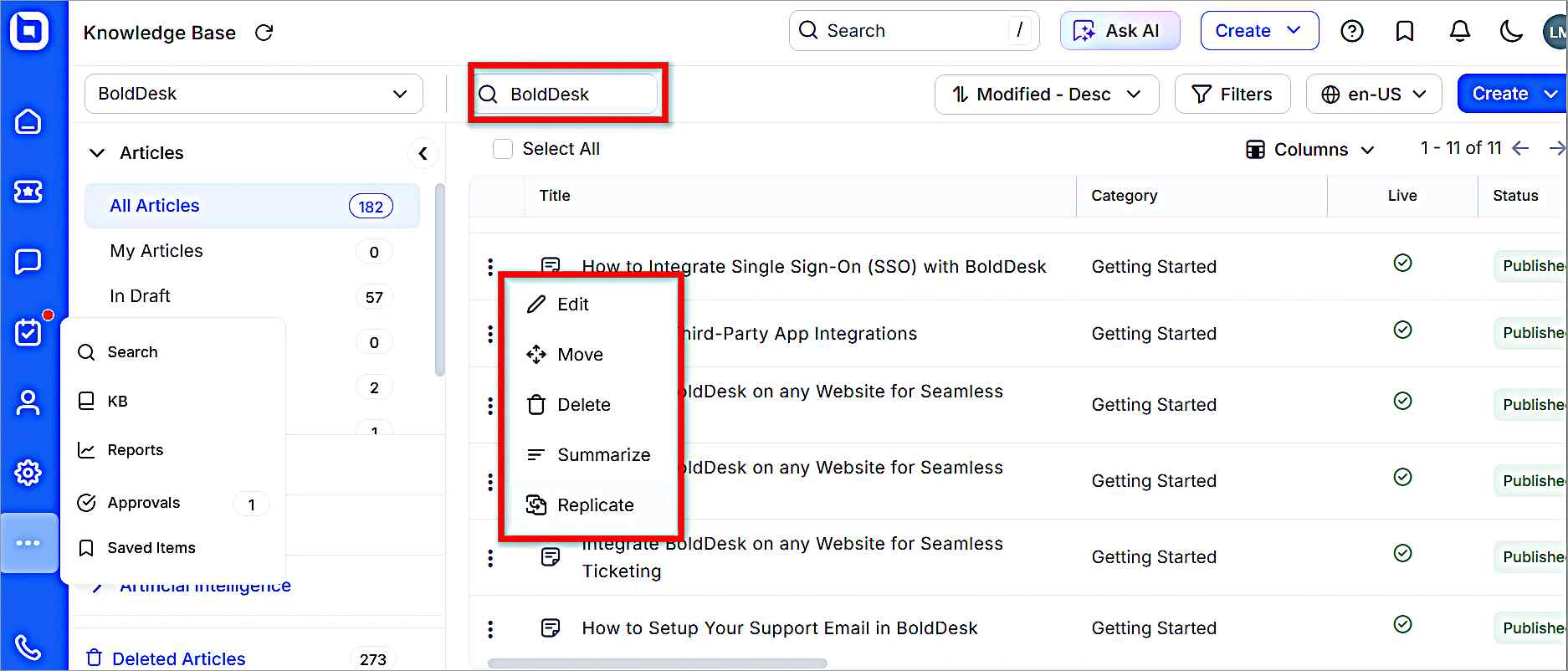
Task: Open row menu for Third-Party App Integrations
Action: tap(490, 334)
